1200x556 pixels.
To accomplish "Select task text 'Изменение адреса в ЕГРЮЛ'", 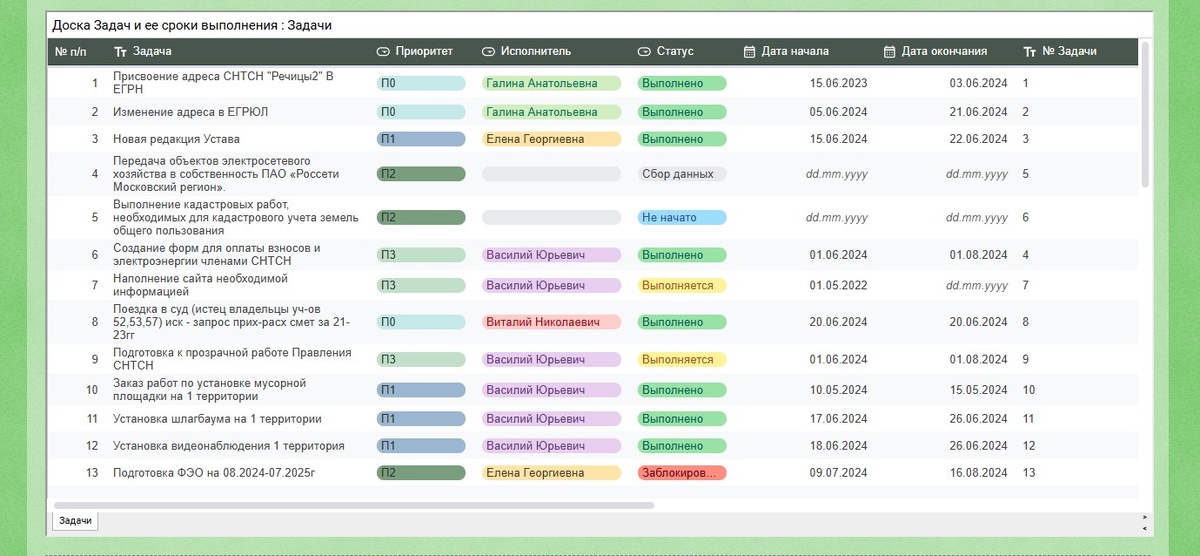I will (190, 112).
